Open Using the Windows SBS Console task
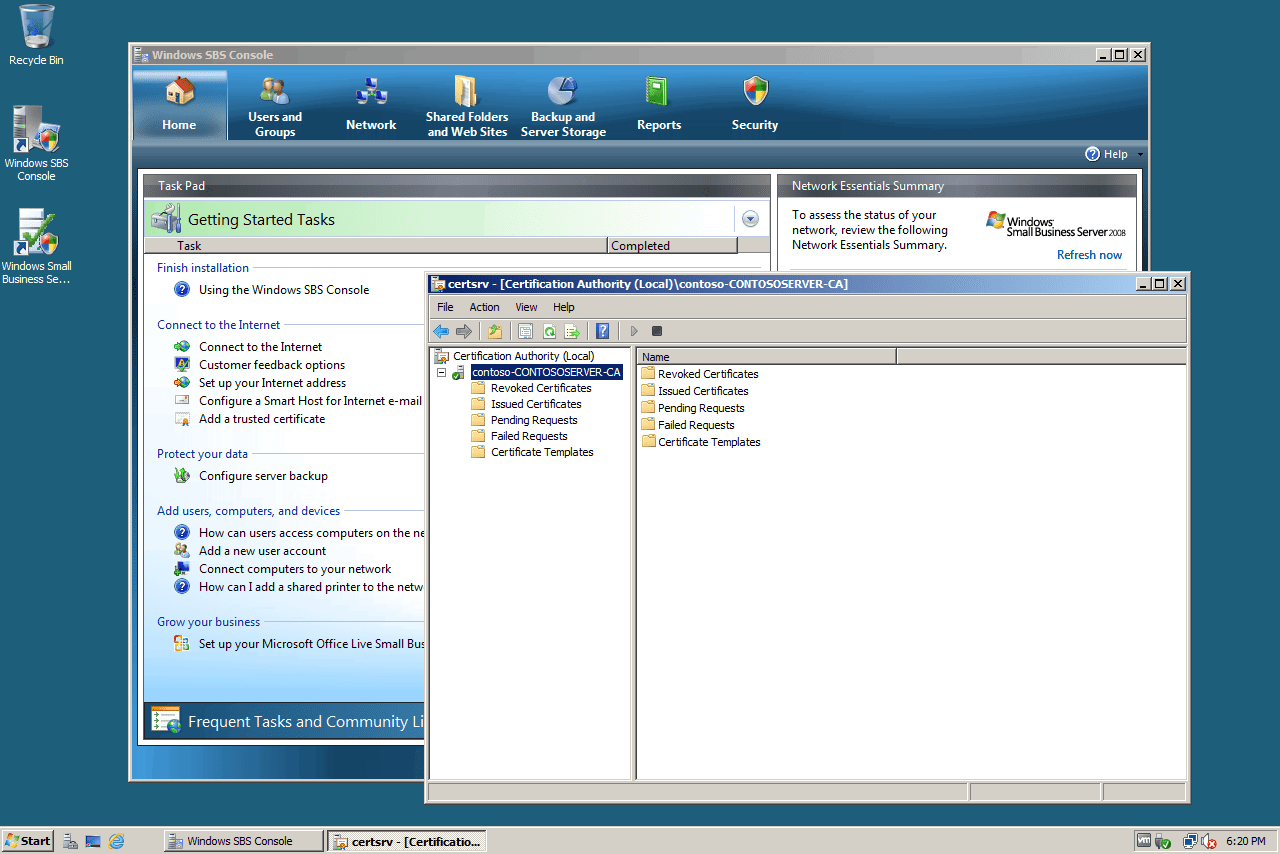 [284, 290]
